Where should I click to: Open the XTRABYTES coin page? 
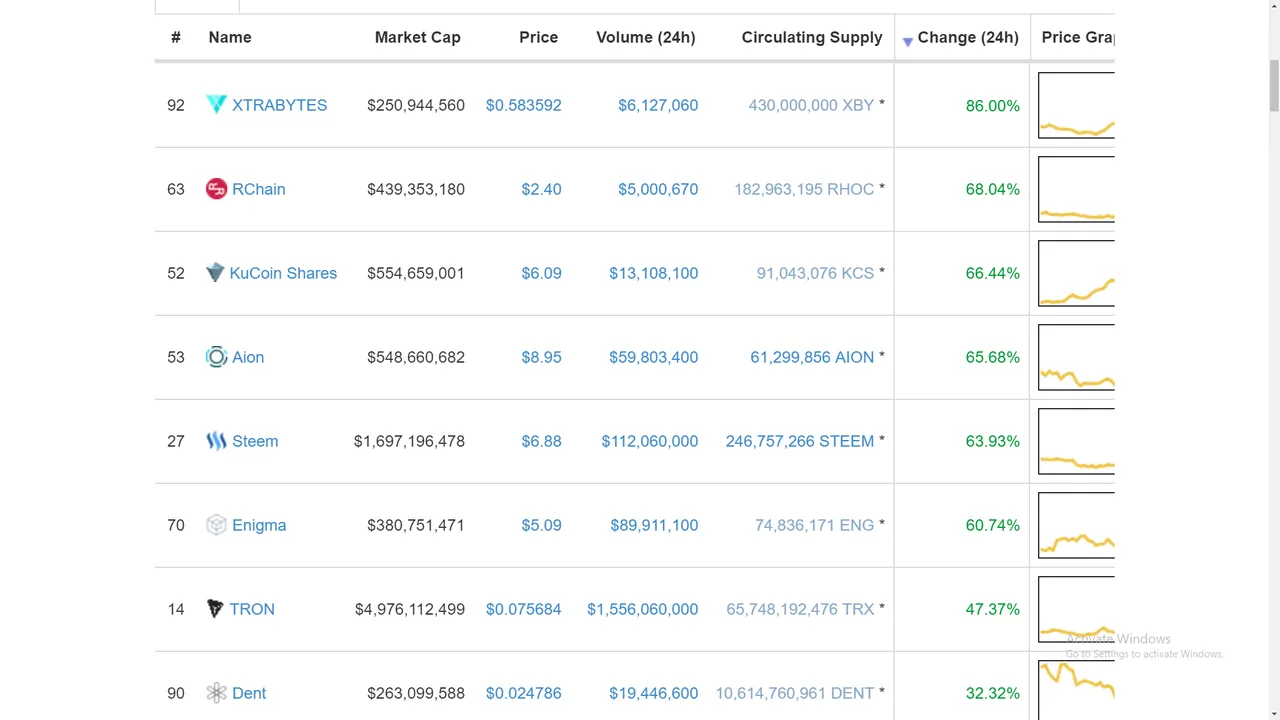click(279, 105)
